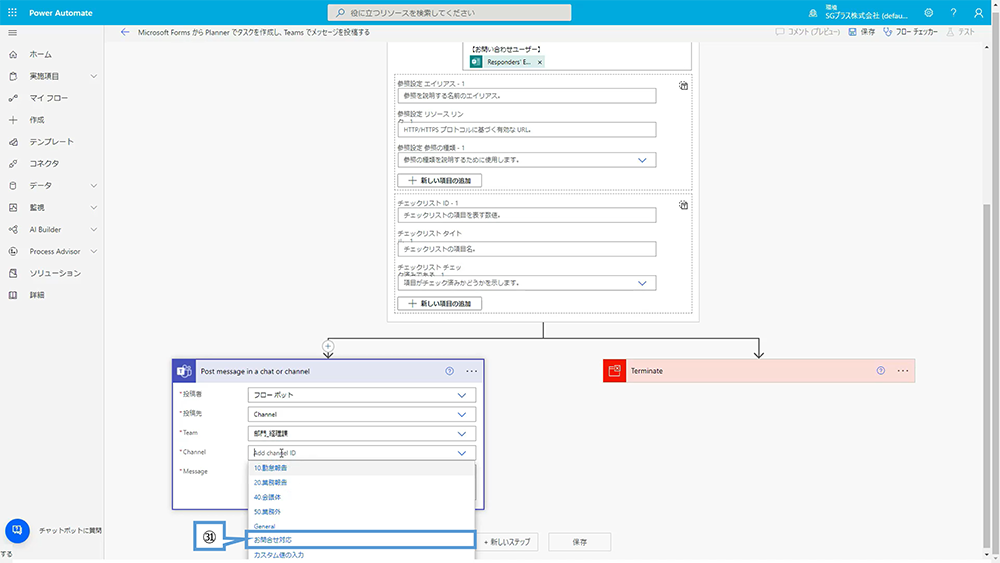The width and height of the screenshot is (1000, 563).
Task: Click the bottom 保存 button
Action: pyautogui.click(x=579, y=542)
